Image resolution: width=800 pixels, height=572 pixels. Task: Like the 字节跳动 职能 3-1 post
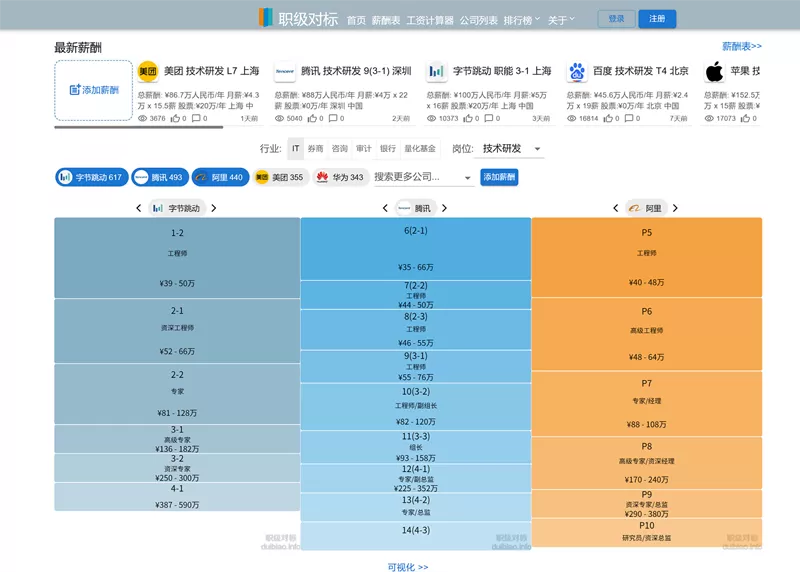(467, 118)
